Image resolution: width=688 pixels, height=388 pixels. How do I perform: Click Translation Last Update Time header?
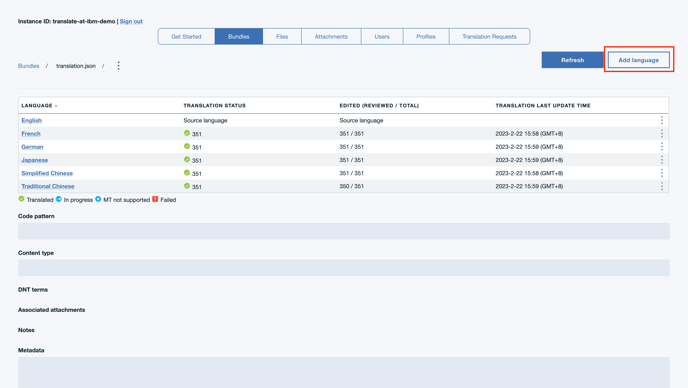coord(543,106)
